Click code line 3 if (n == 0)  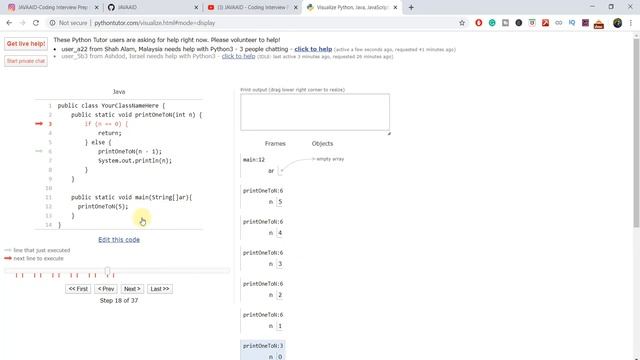[106, 124]
